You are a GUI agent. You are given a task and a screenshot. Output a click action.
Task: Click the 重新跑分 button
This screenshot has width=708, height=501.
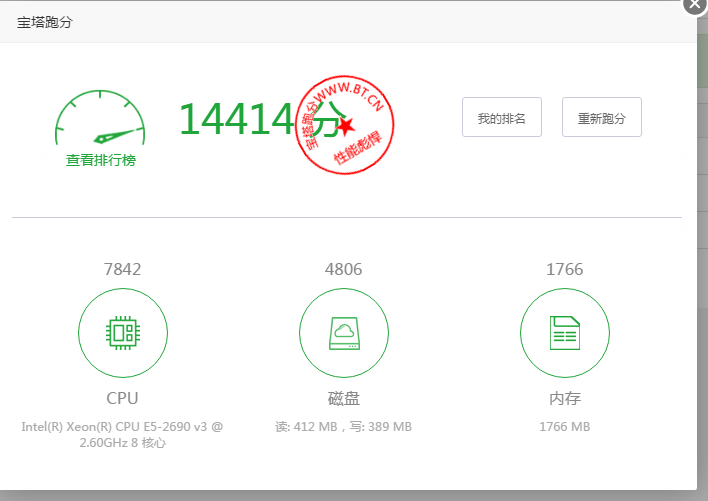(601, 117)
